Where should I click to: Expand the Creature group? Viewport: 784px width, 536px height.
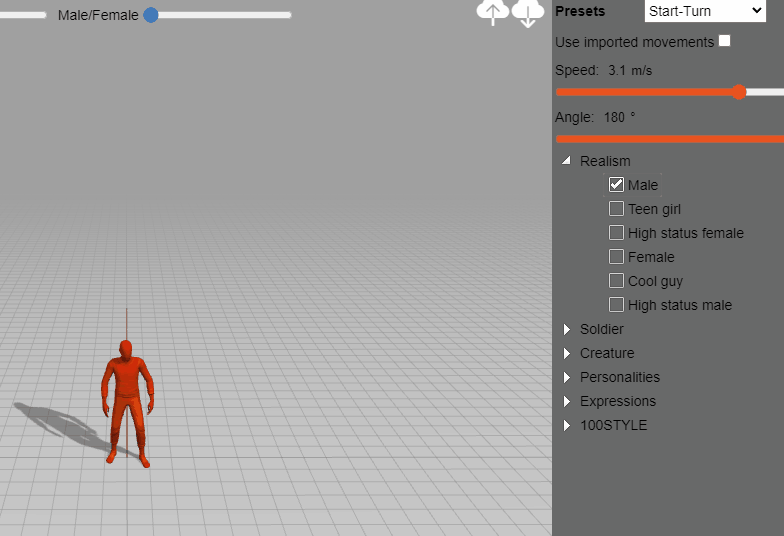click(567, 353)
